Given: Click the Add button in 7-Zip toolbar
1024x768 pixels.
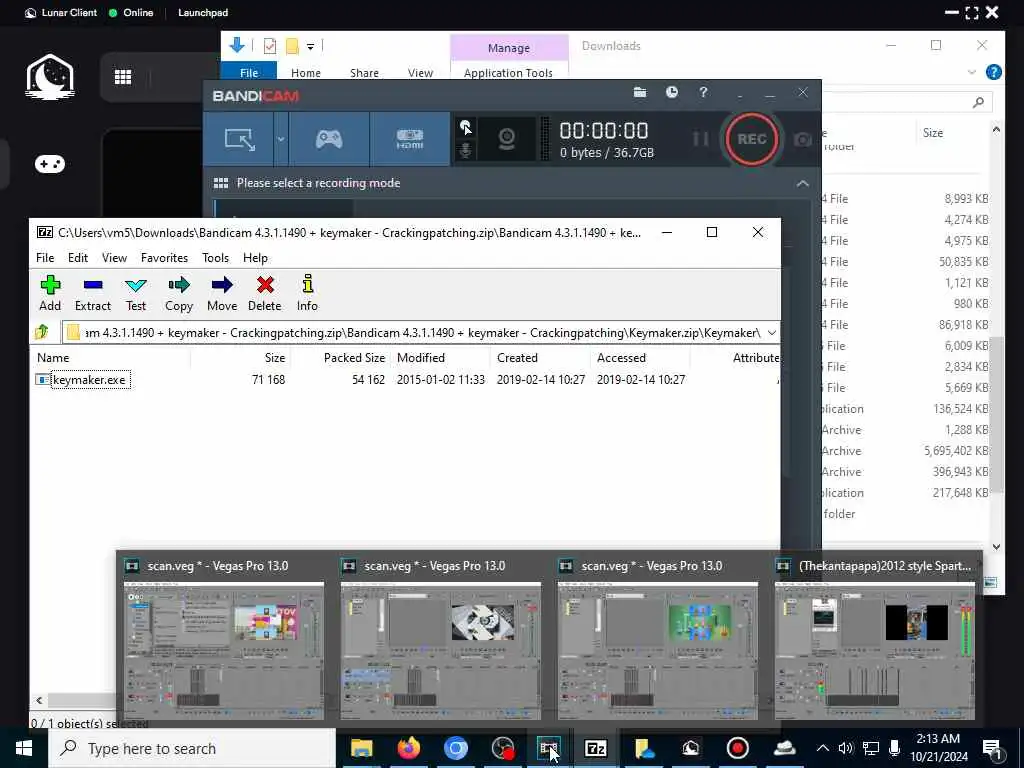Looking at the screenshot, I should 50,293.
